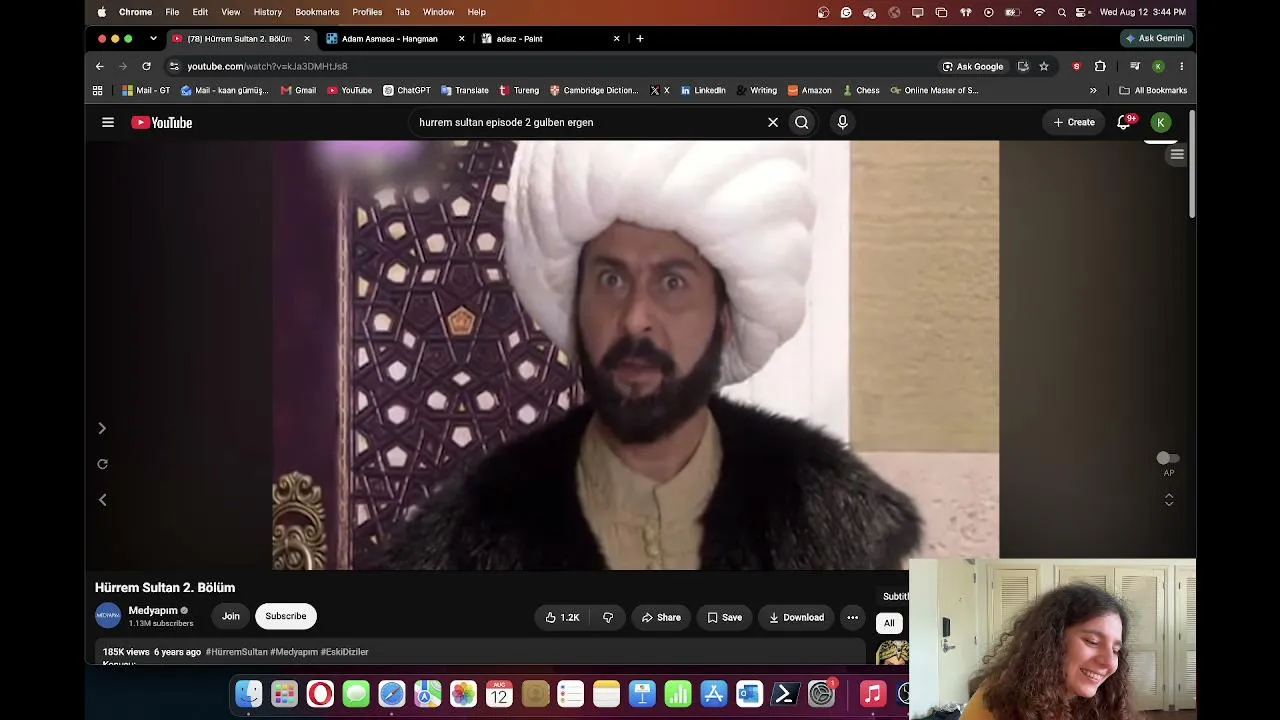Viewport: 1280px width, 720px height.
Task: Open the tab search dropdown arrow
Action: [x=153, y=39]
